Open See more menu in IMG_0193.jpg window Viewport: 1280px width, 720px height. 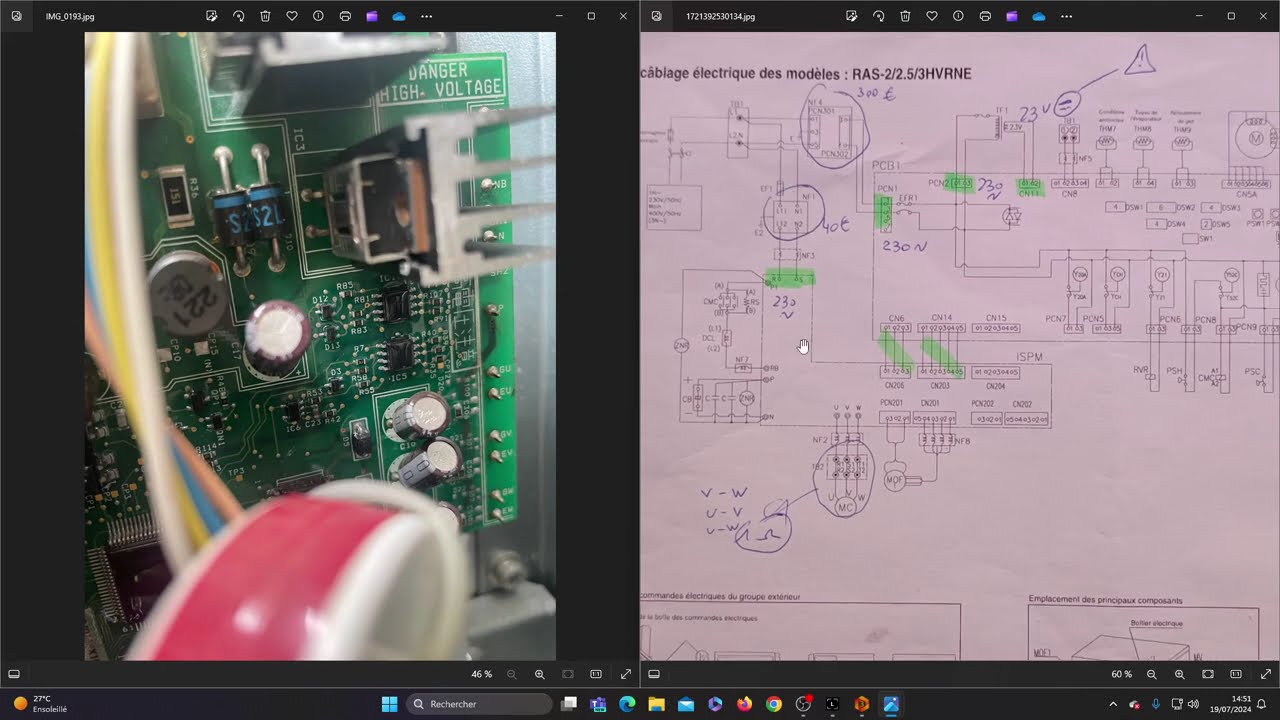pyautogui.click(x=427, y=16)
